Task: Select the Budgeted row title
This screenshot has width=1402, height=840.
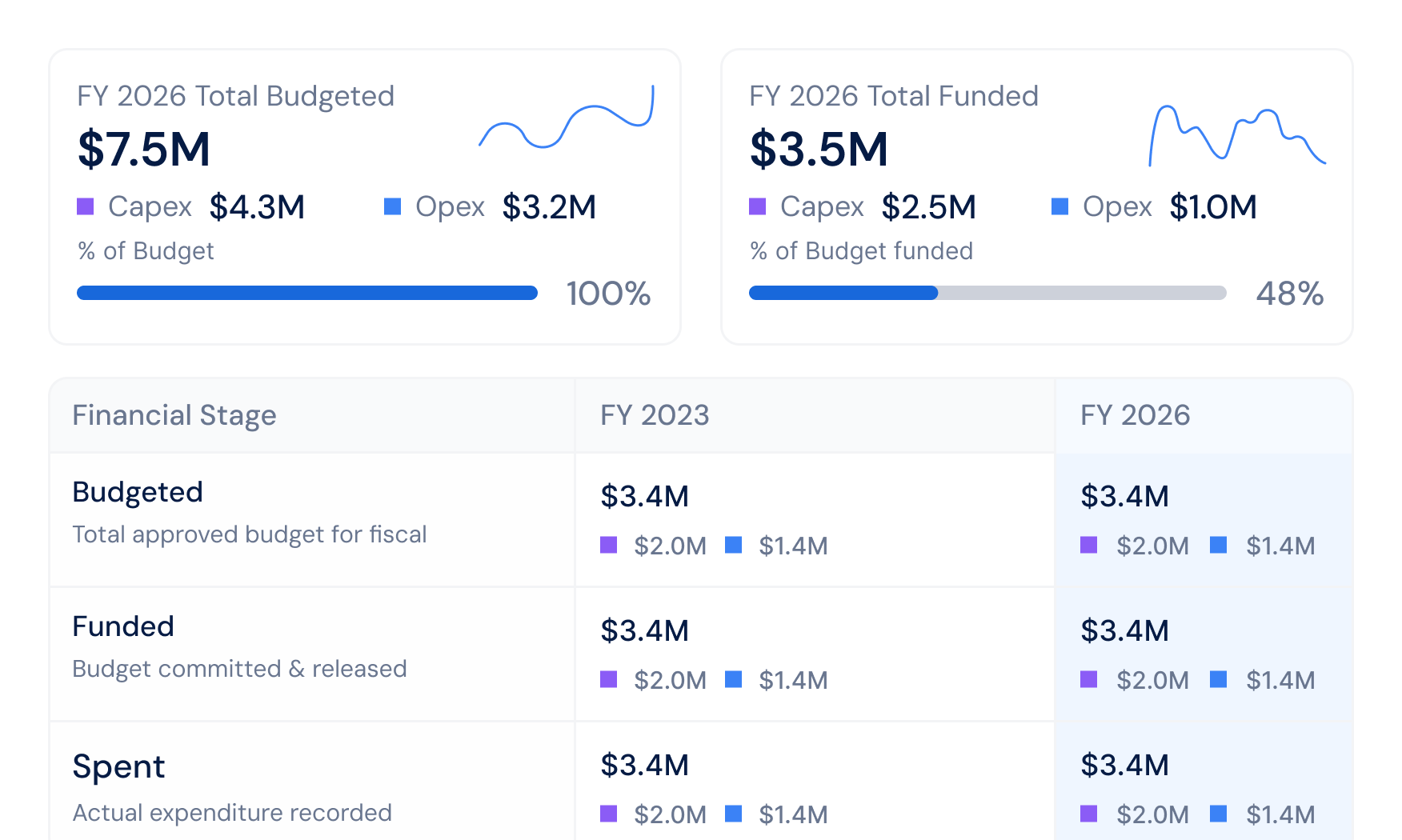Action: click(138, 492)
